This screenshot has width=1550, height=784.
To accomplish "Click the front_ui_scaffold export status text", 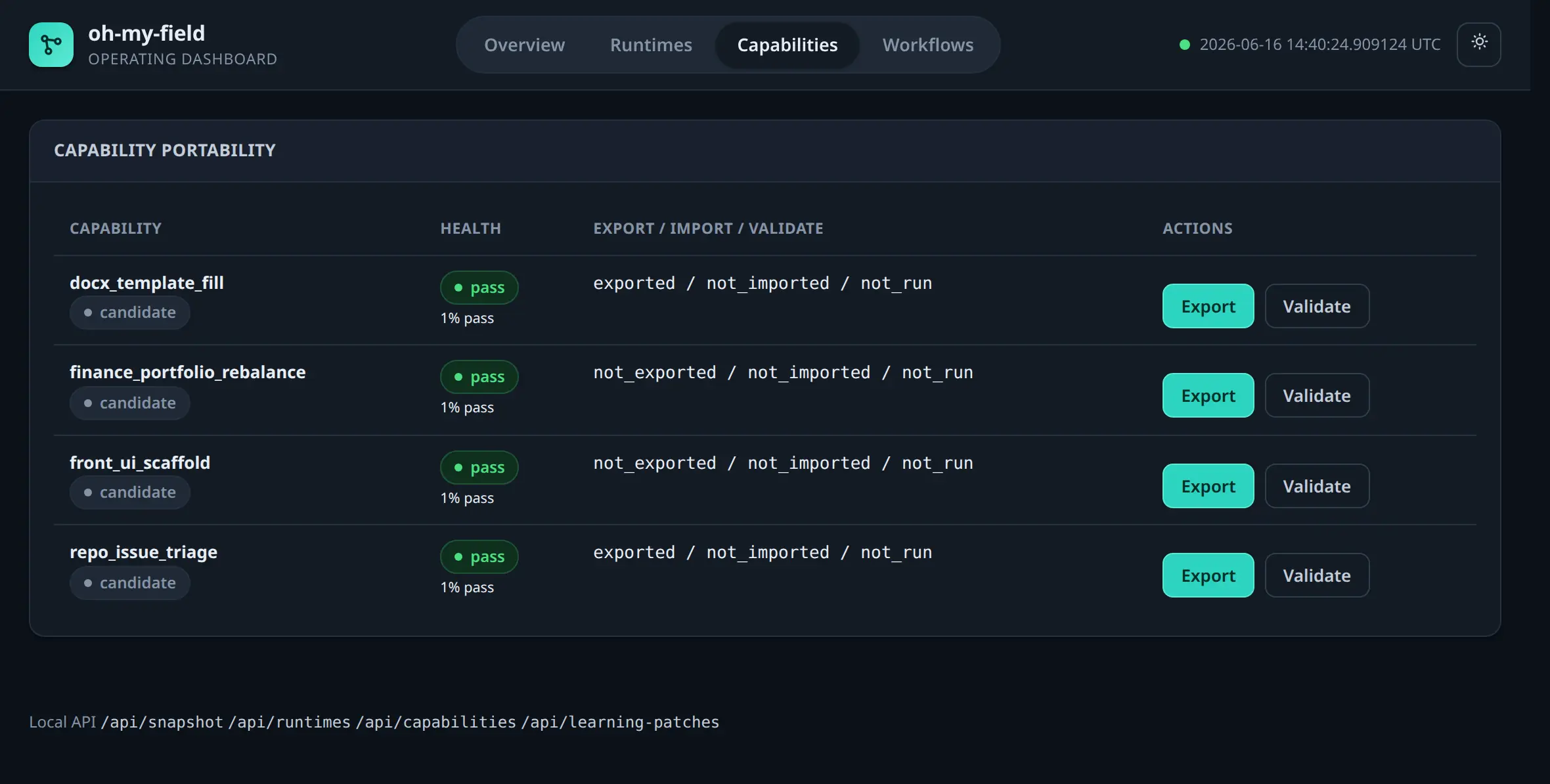I will 783,463.
